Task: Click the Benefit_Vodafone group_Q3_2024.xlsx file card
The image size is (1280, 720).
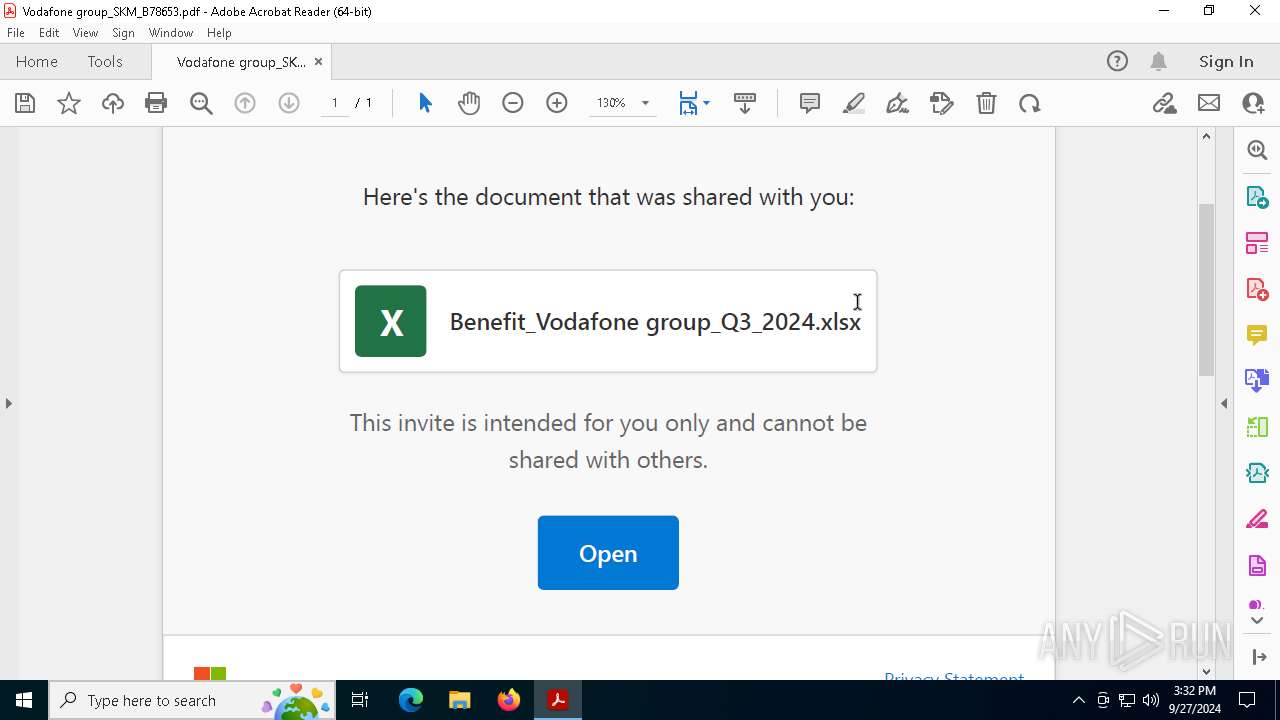Action: (x=608, y=321)
